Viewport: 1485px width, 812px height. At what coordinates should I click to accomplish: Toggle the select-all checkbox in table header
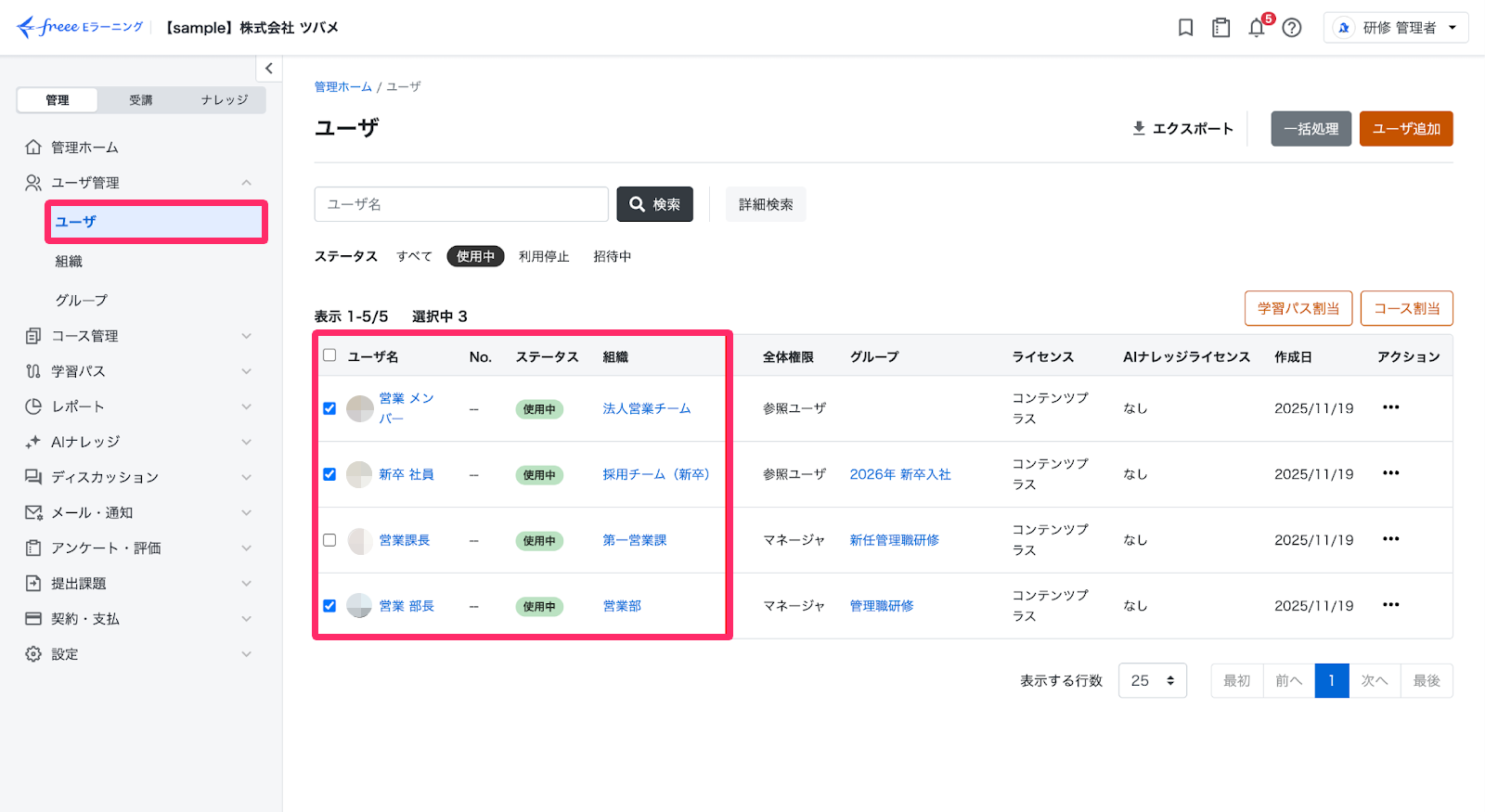pos(329,355)
